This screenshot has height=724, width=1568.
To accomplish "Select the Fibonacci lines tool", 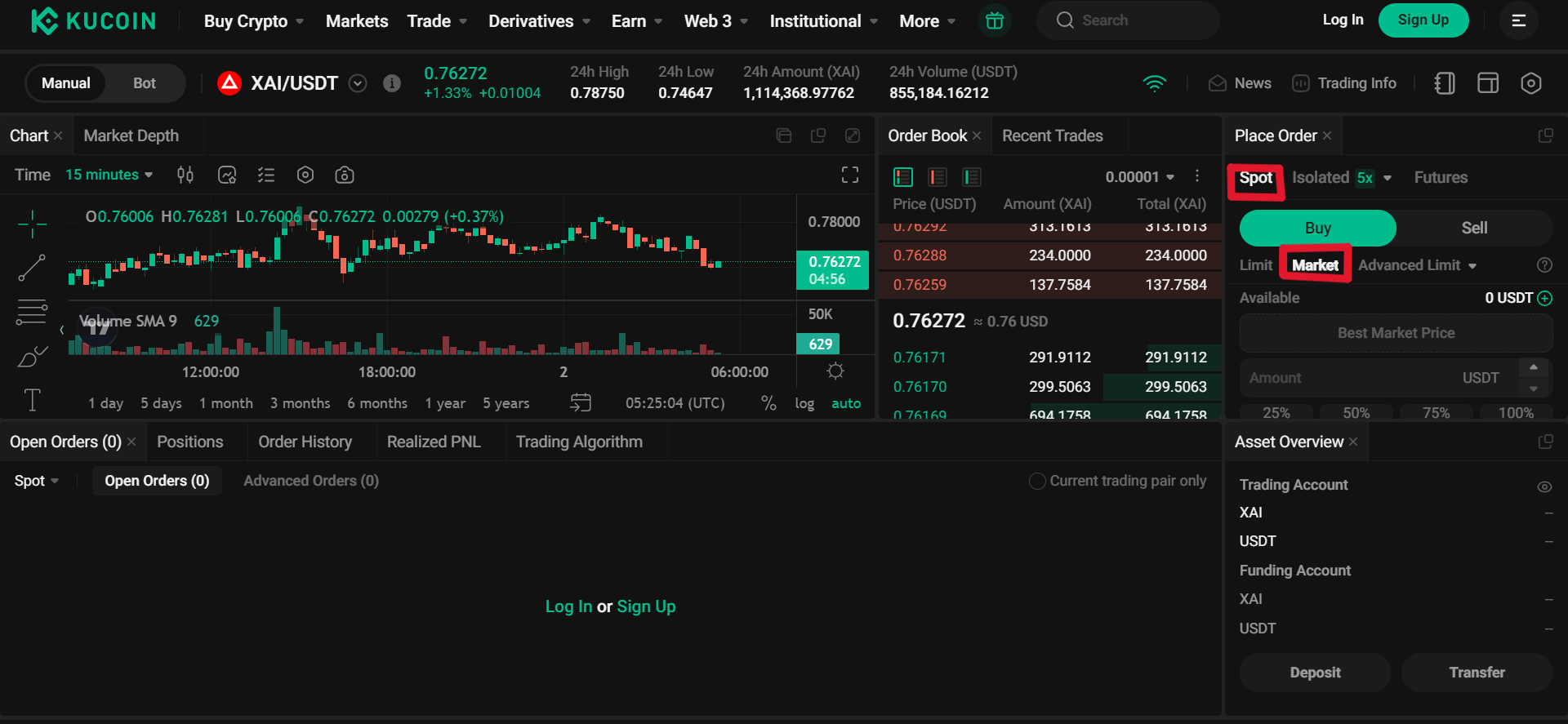I will click(x=32, y=312).
